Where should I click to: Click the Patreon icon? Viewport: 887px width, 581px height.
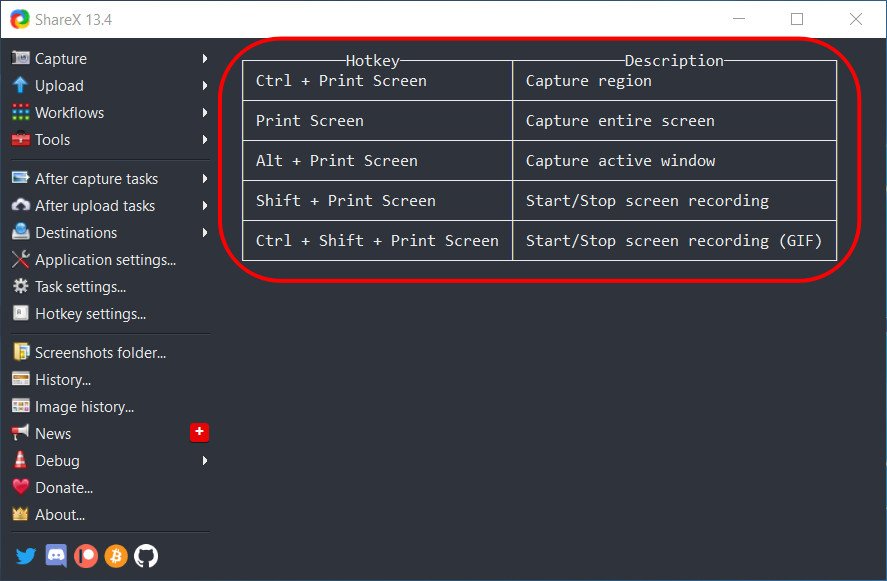click(x=86, y=556)
